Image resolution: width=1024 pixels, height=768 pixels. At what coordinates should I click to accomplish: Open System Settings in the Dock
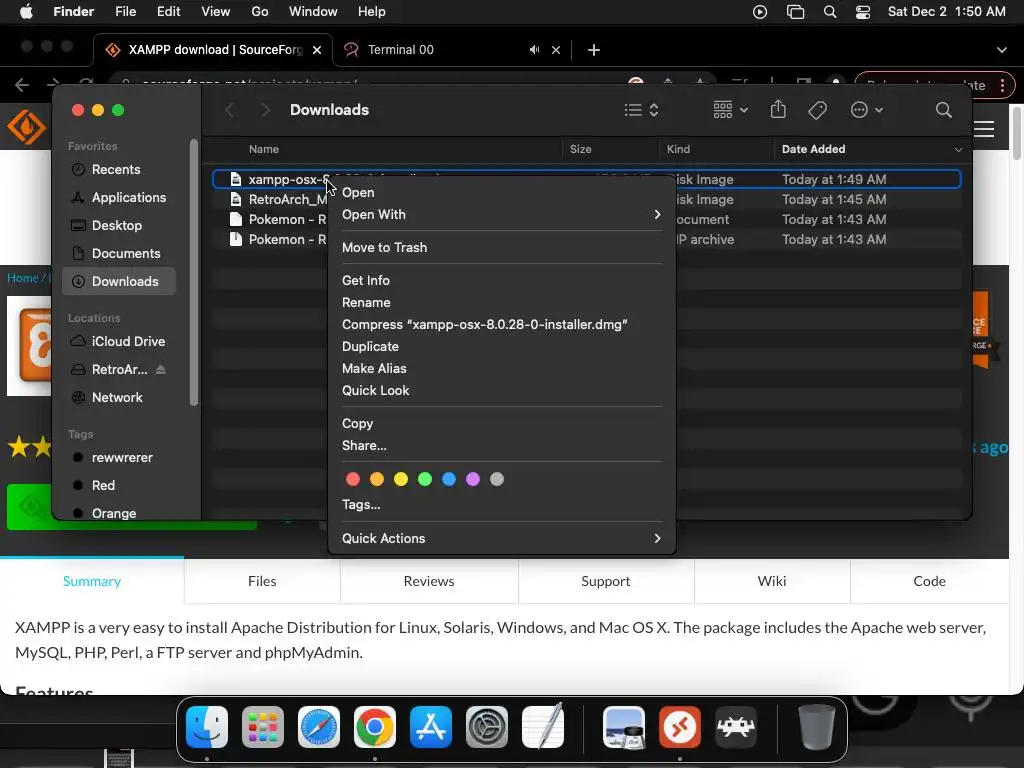487,727
